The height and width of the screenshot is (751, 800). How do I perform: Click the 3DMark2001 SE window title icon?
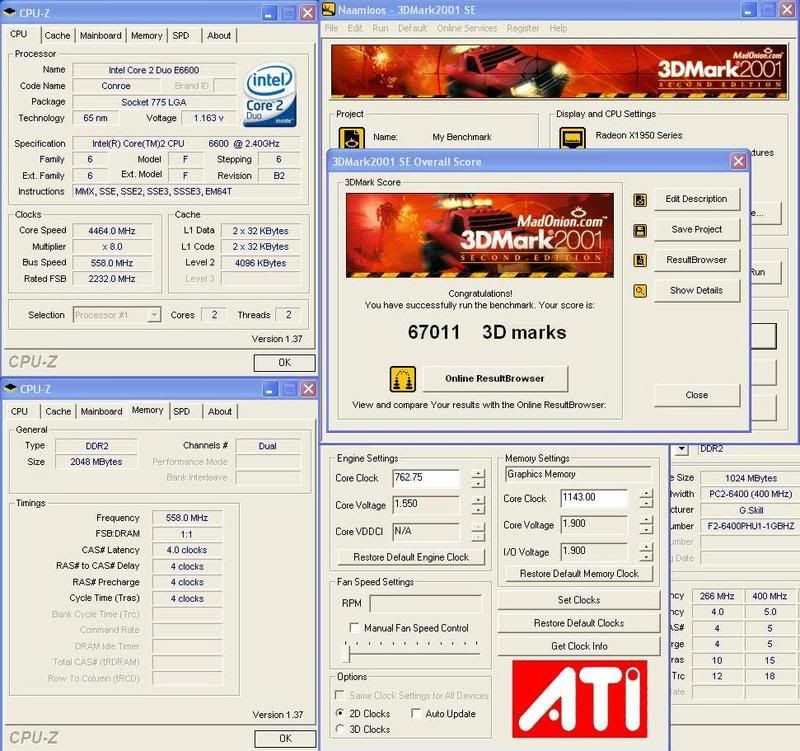point(329,9)
